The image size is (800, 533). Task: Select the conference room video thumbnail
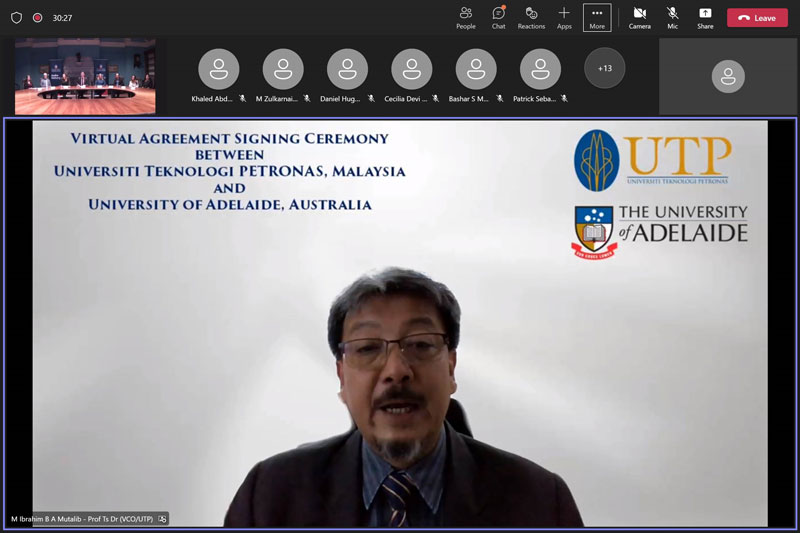(x=85, y=76)
